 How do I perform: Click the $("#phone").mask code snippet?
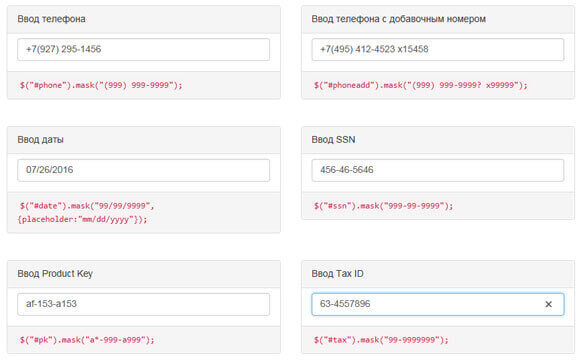(101, 85)
